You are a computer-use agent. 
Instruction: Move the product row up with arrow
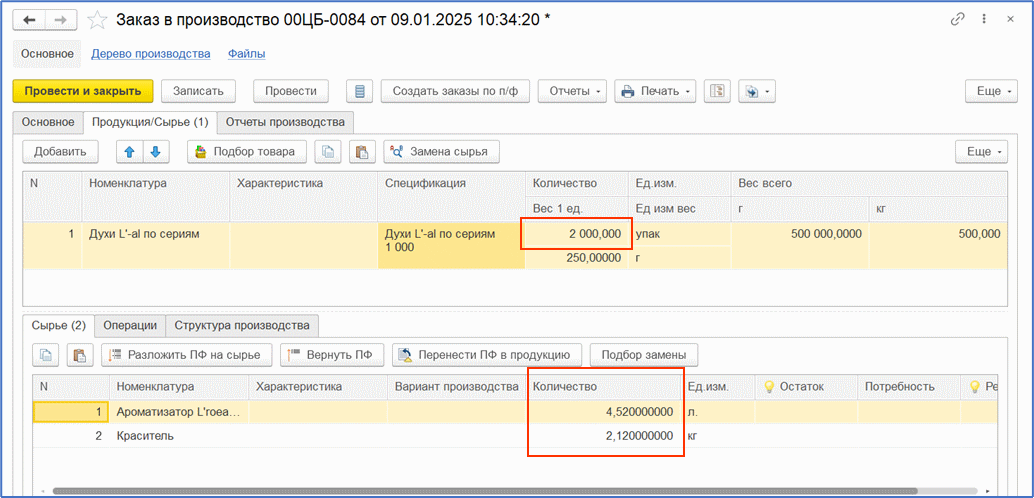(x=129, y=151)
